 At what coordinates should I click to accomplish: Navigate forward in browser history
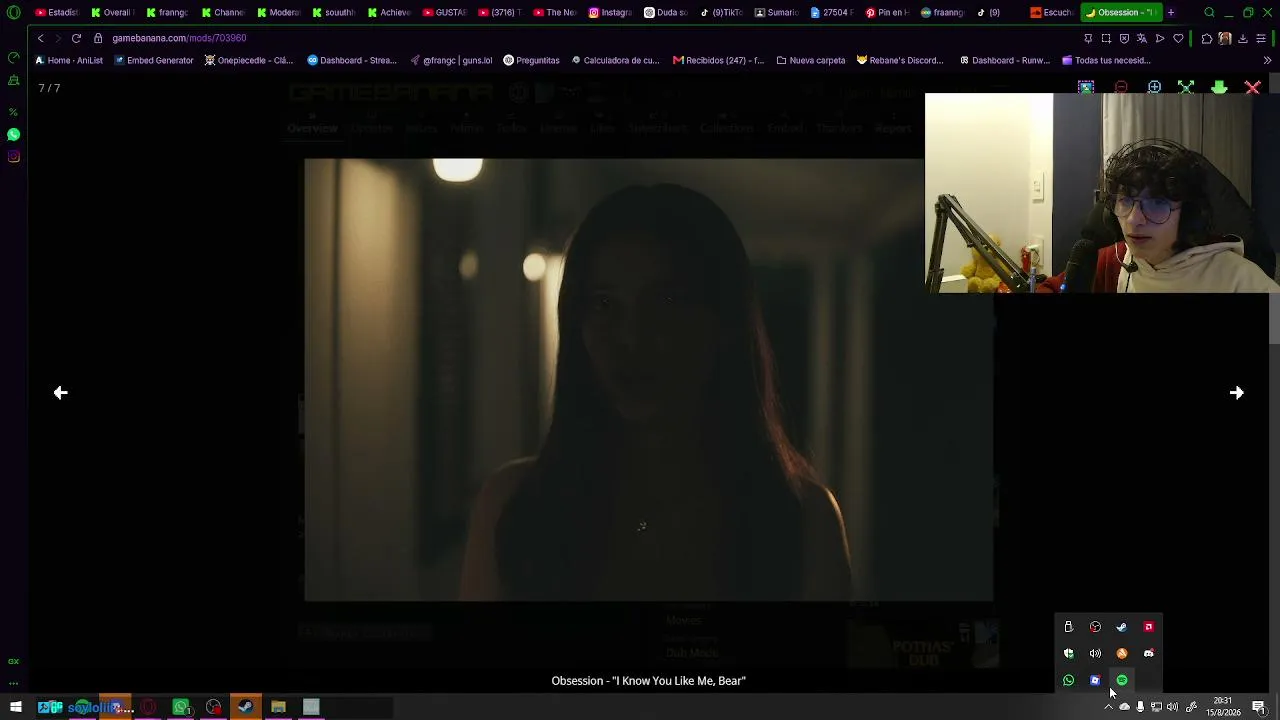57,38
